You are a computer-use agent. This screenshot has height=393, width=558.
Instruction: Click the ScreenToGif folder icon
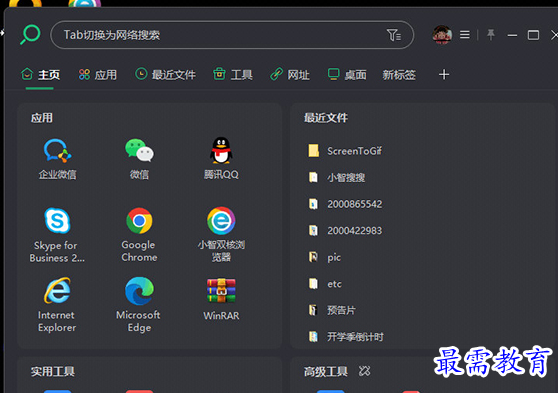click(314, 151)
